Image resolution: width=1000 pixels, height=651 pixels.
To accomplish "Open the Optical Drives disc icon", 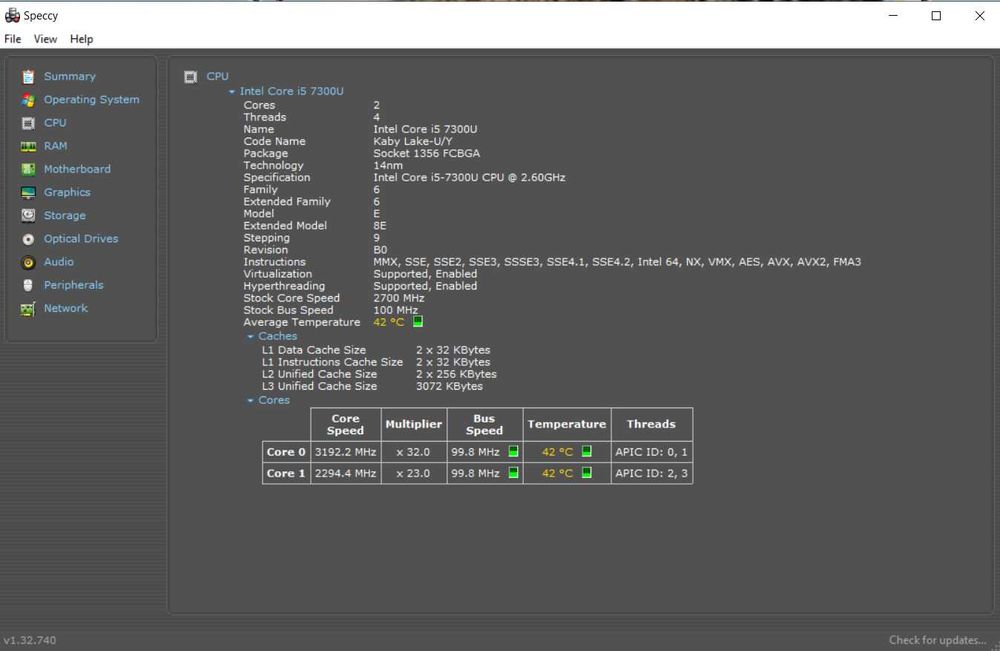I will 28,239.
